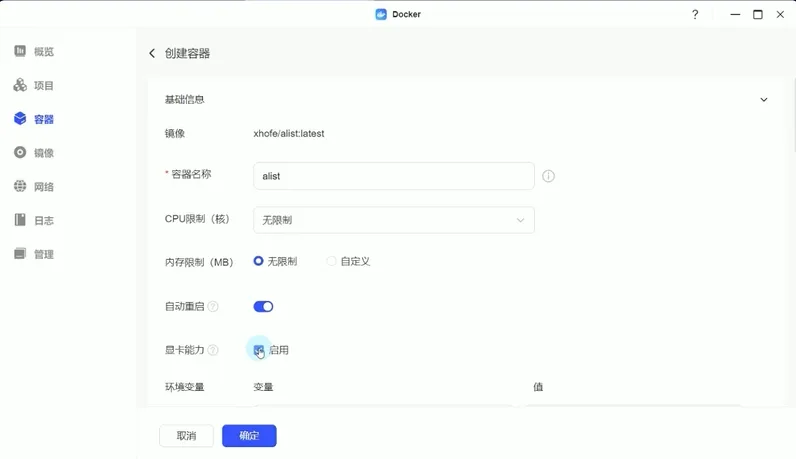Open the 镜像 images disc icon
The height and width of the screenshot is (459, 796).
20,153
